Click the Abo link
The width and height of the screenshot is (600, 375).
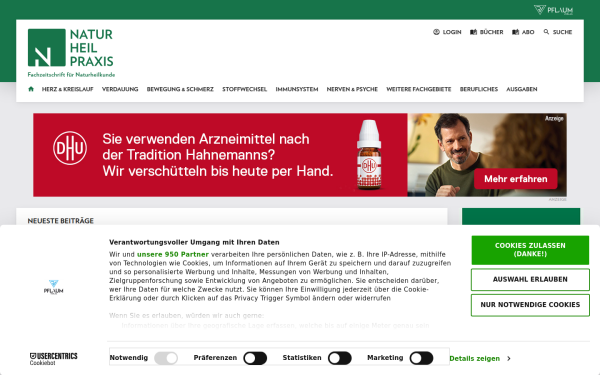[x=528, y=32]
